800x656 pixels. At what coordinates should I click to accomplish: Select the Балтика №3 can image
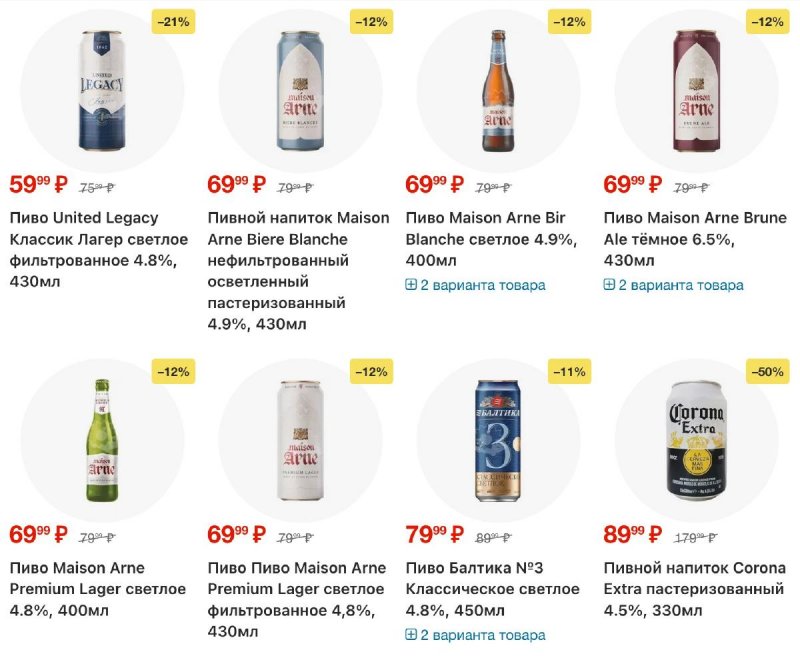pyautogui.click(x=498, y=440)
